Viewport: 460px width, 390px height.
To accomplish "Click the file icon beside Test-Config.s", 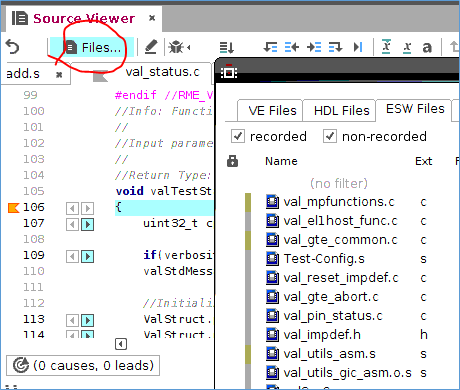I will pyautogui.click(x=272, y=259).
